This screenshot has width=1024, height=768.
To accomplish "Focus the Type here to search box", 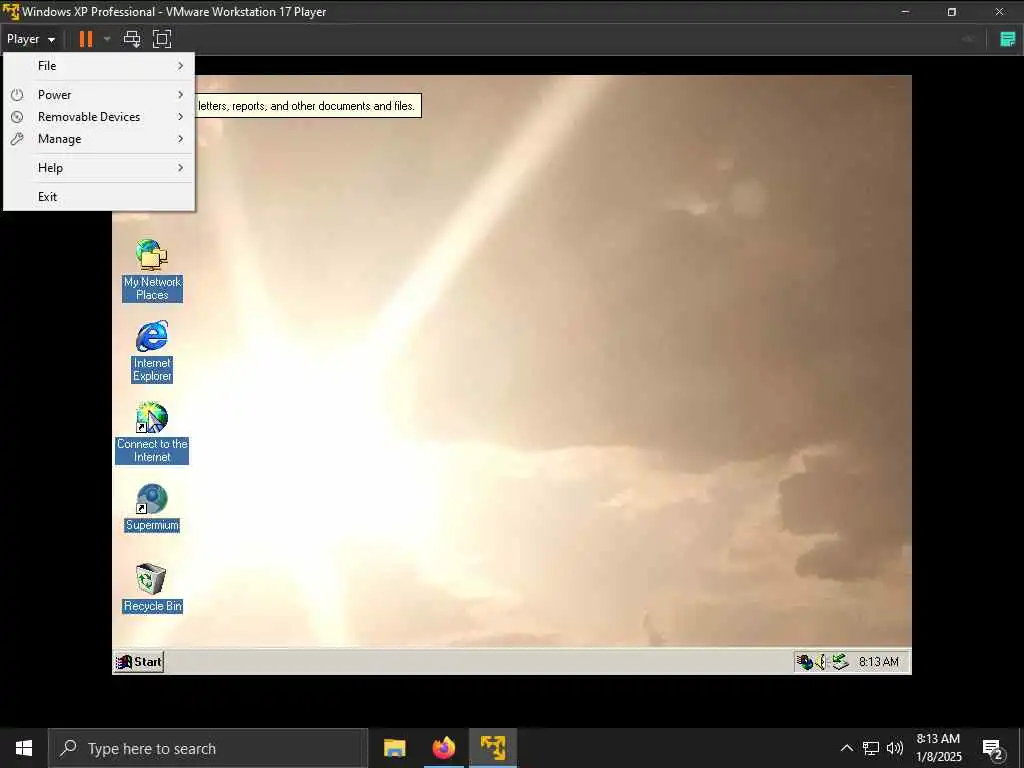I will pyautogui.click(x=208, y=748).
